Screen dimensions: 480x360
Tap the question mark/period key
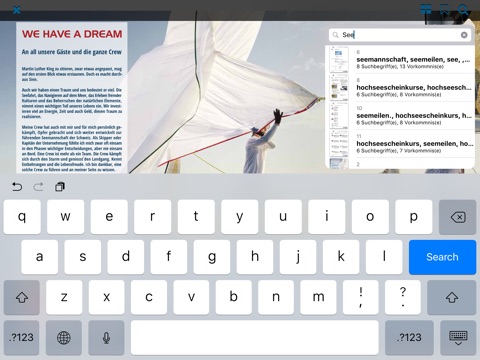click(x=403, y=297)
